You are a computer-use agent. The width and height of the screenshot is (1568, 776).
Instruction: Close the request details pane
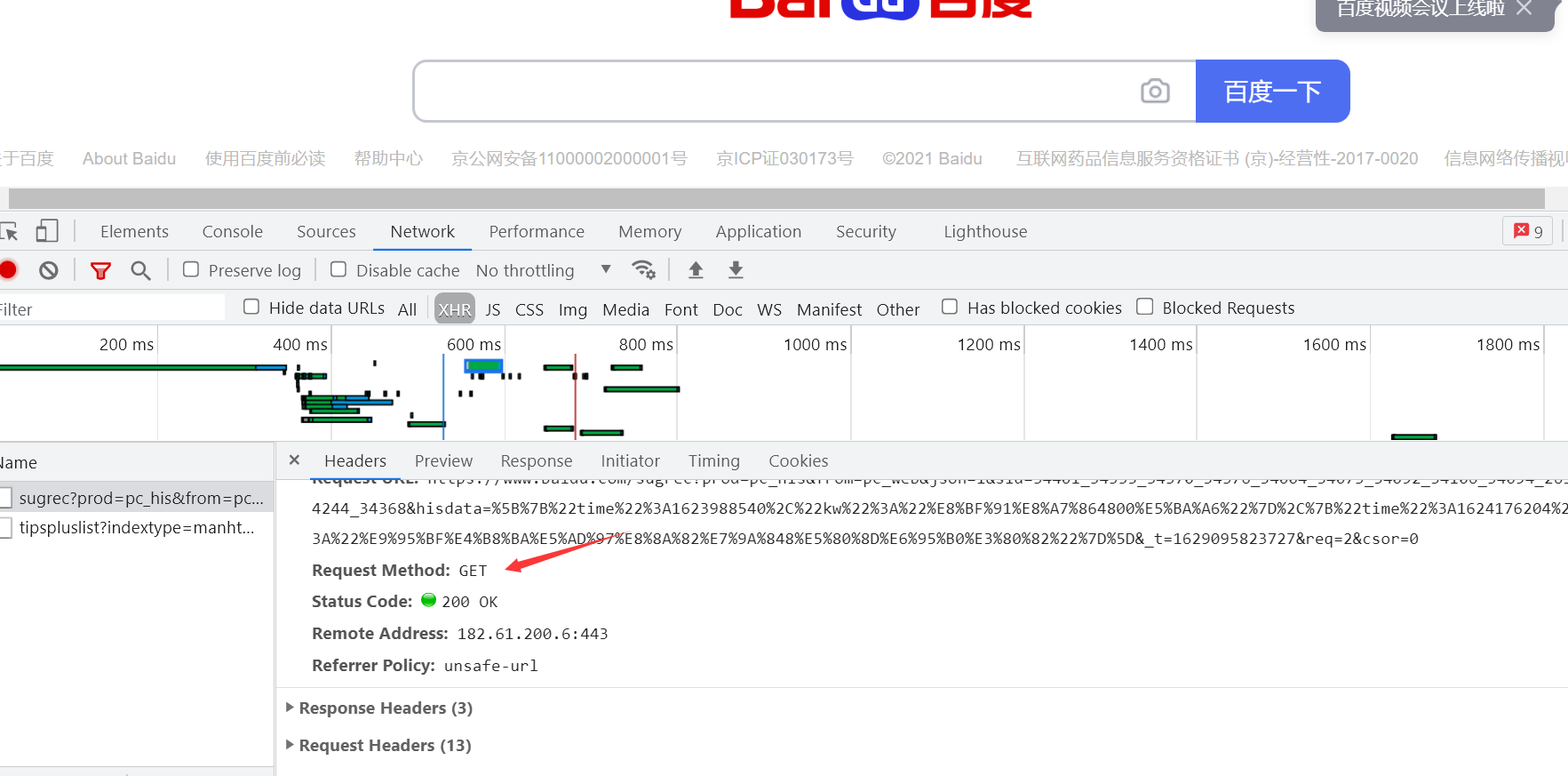294,460
